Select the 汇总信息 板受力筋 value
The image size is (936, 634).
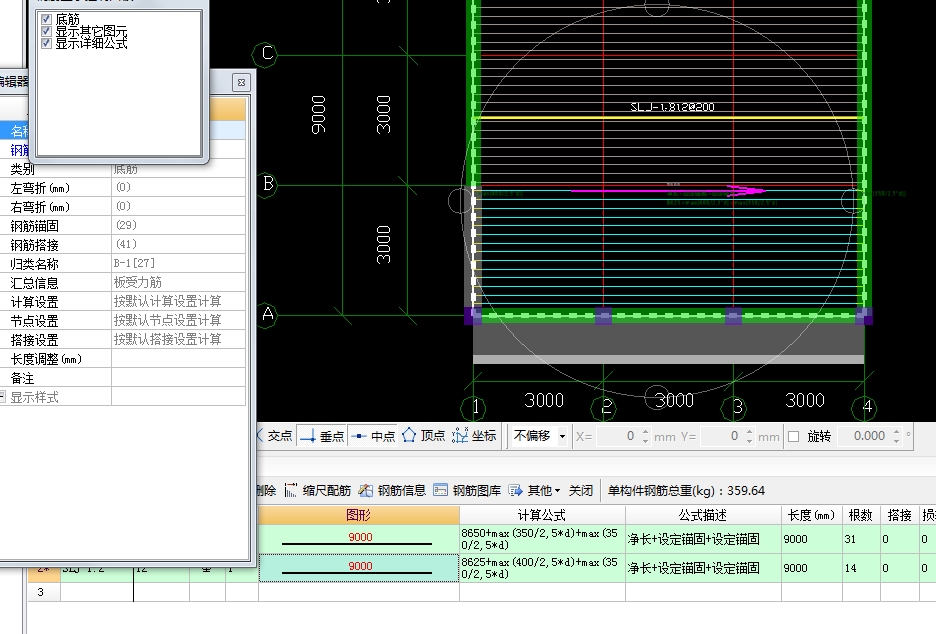click(x=178, y=282)
